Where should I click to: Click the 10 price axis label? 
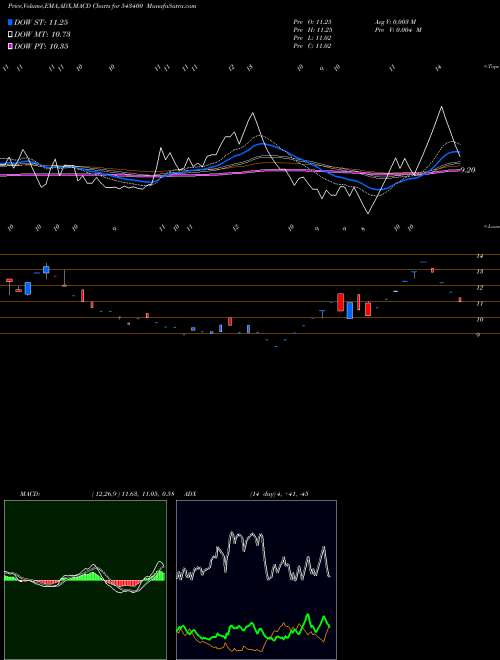tap(479, 319)
